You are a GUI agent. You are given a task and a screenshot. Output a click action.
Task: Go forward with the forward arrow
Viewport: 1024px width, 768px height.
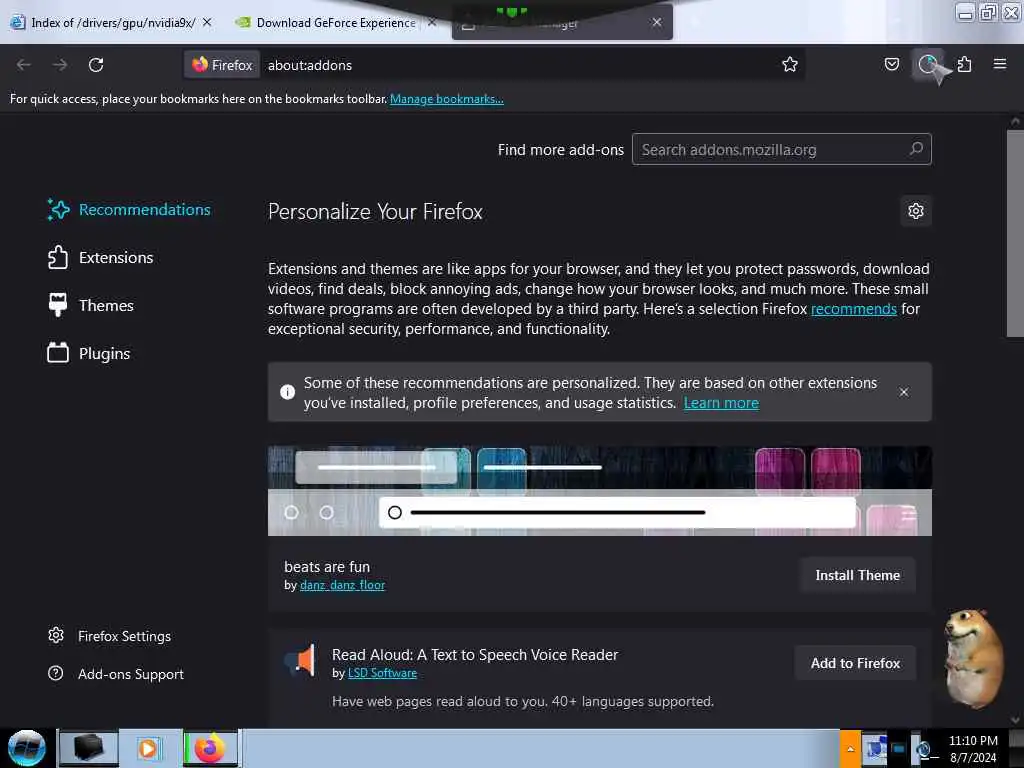pyautogui.click(x=60, y=65)
